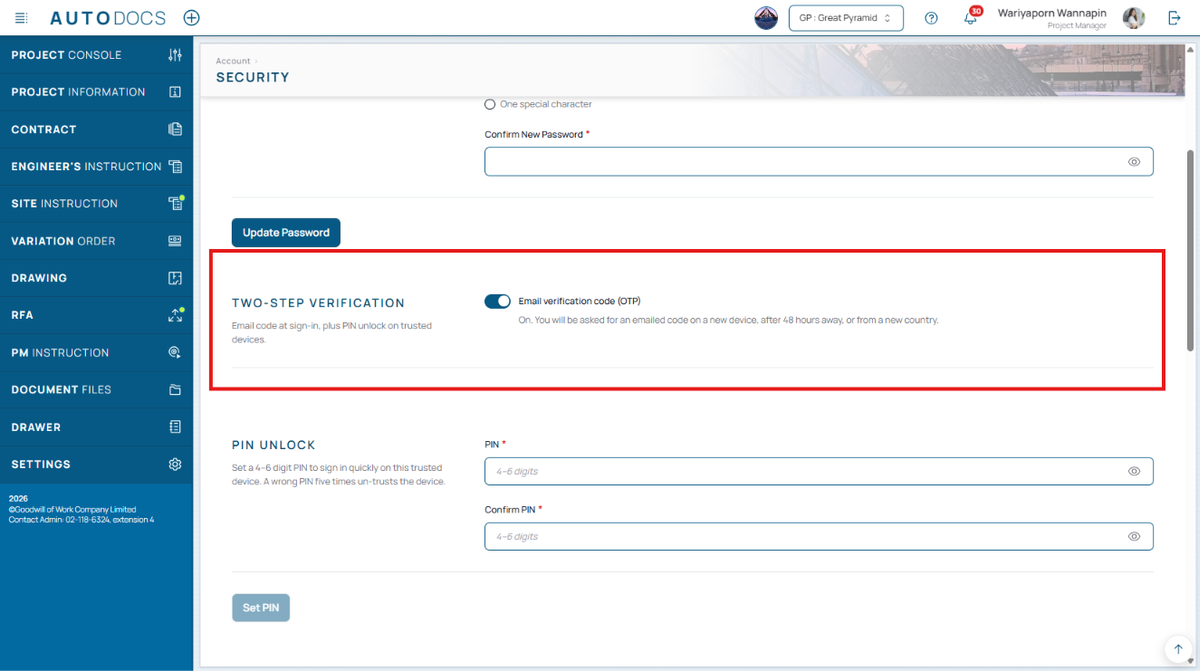Open the user profile avatar
The image size is (1200, 671).
click(1133, 18)
